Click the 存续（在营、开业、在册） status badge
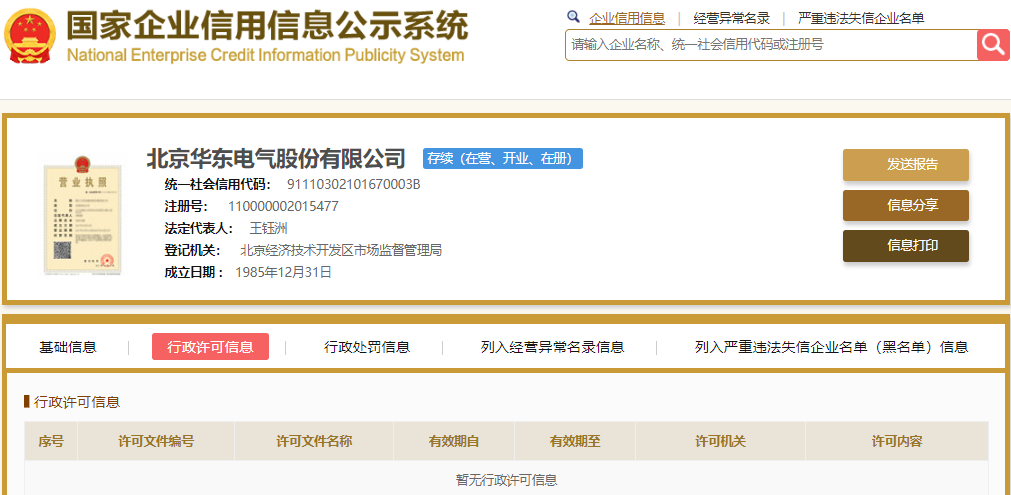 503,159
